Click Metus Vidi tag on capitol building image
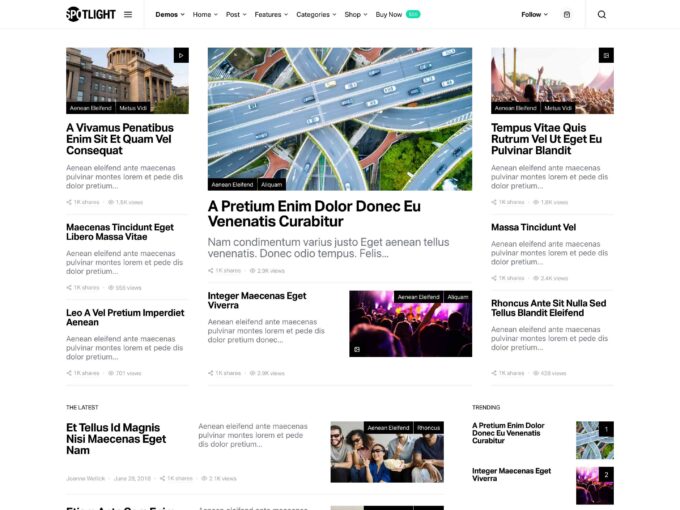Screen dimensions: 680x510 [x=133, y=108]
